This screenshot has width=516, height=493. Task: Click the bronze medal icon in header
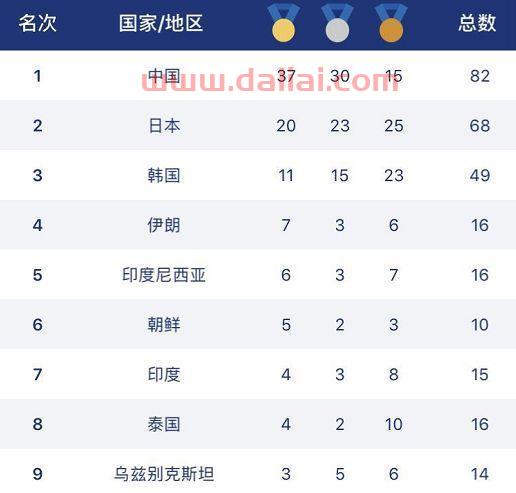tap(391, 23)
